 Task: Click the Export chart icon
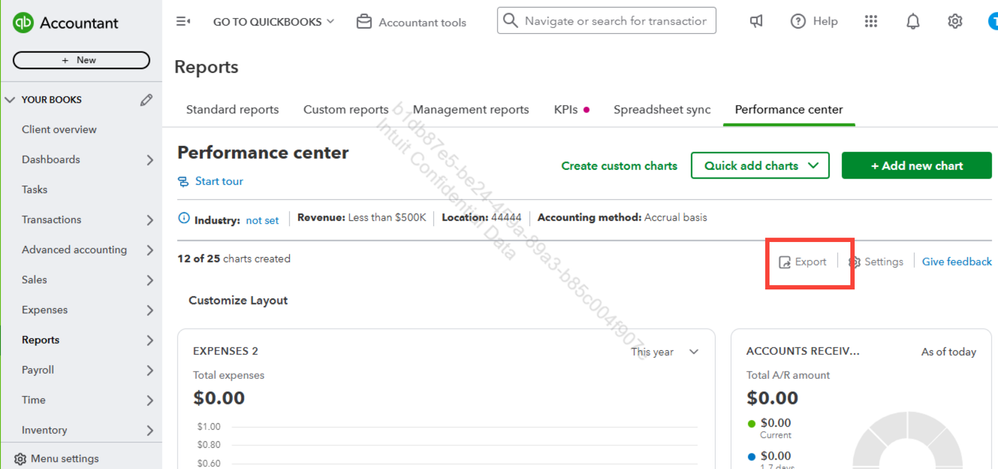[x=785, y=262]
